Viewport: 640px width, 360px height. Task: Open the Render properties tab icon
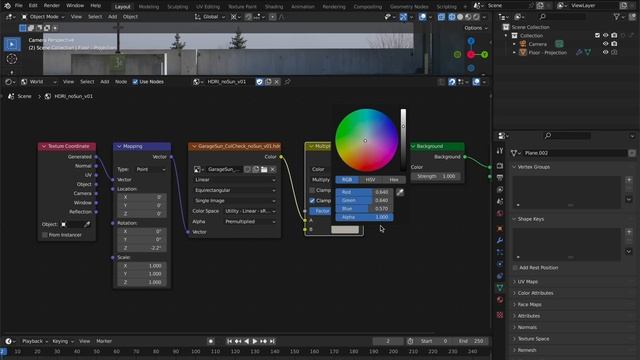500,166
